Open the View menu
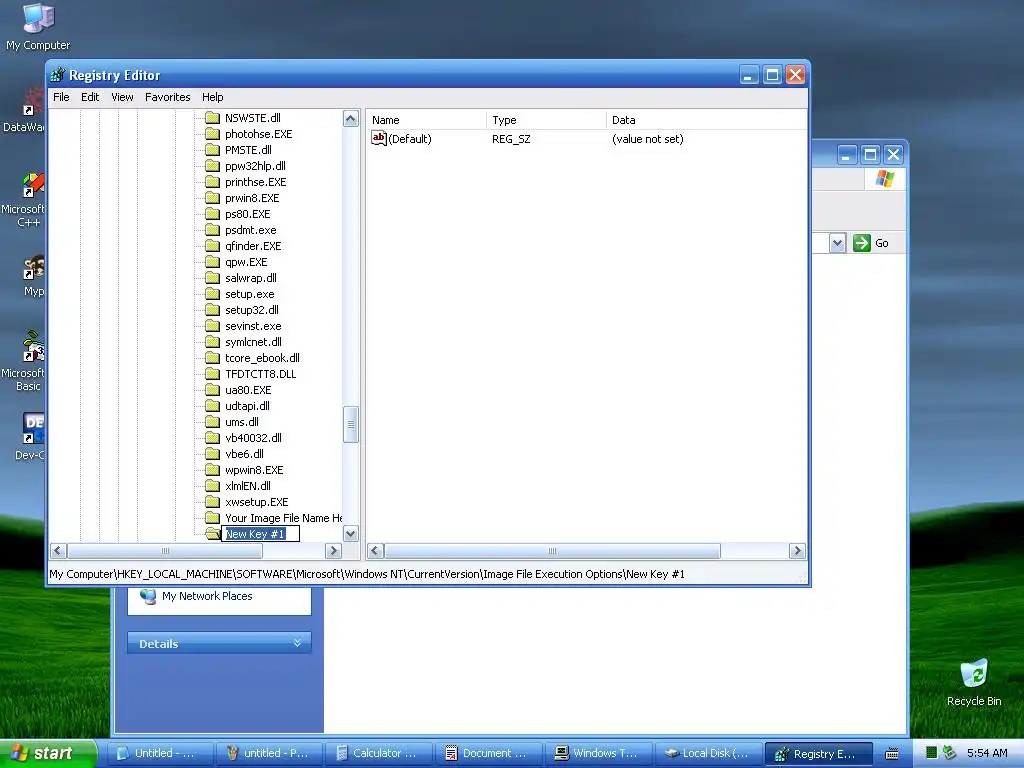The image size is (1024, 768). pyautogui.click(x=122, y=97)
